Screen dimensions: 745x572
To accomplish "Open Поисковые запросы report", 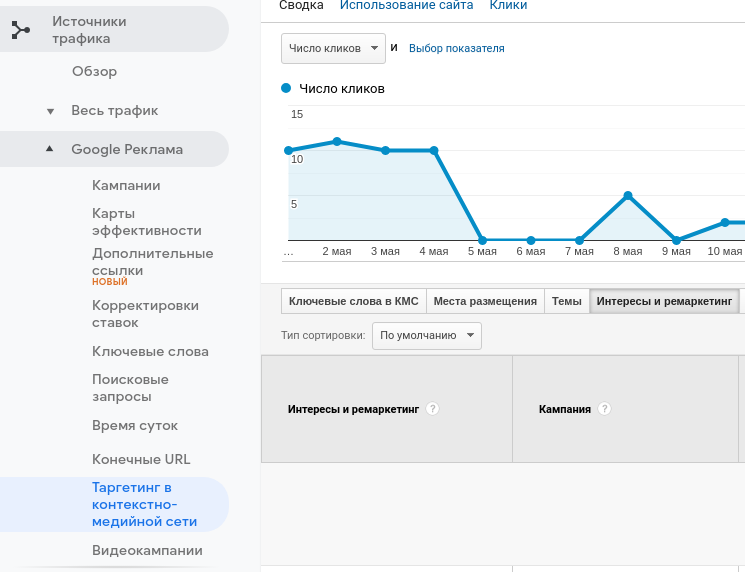I will 130,388.
